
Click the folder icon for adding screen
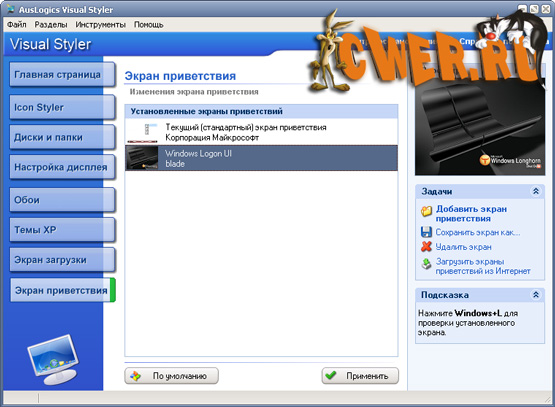(427, 211)
